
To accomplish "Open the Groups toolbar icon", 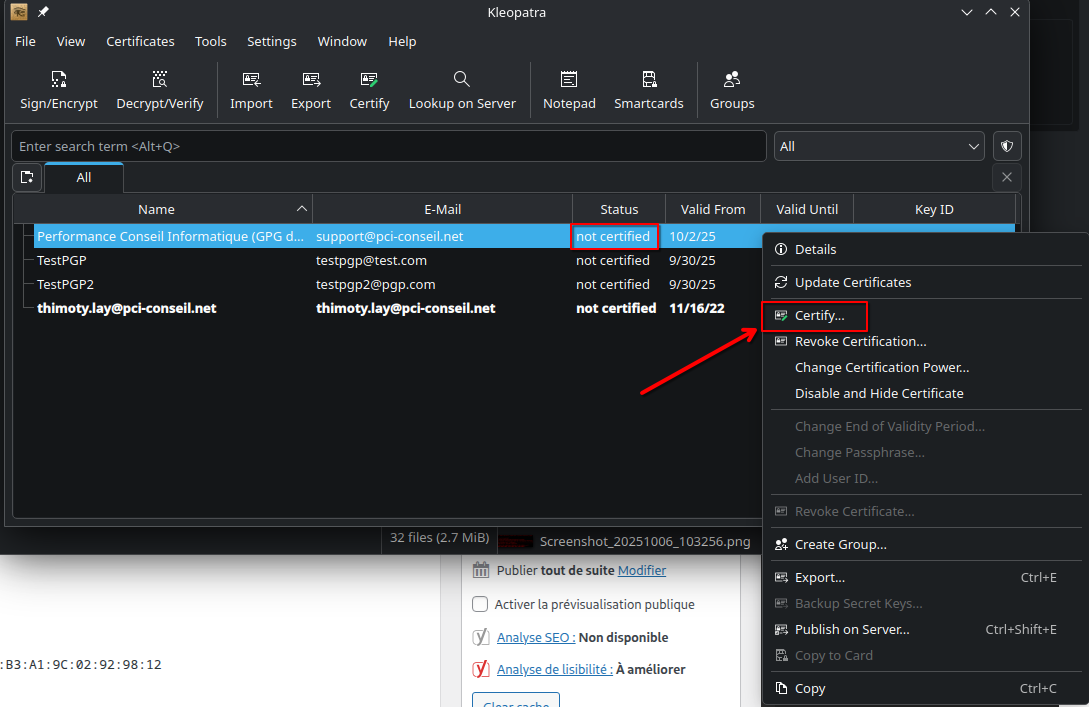I will tap(732, 80).
